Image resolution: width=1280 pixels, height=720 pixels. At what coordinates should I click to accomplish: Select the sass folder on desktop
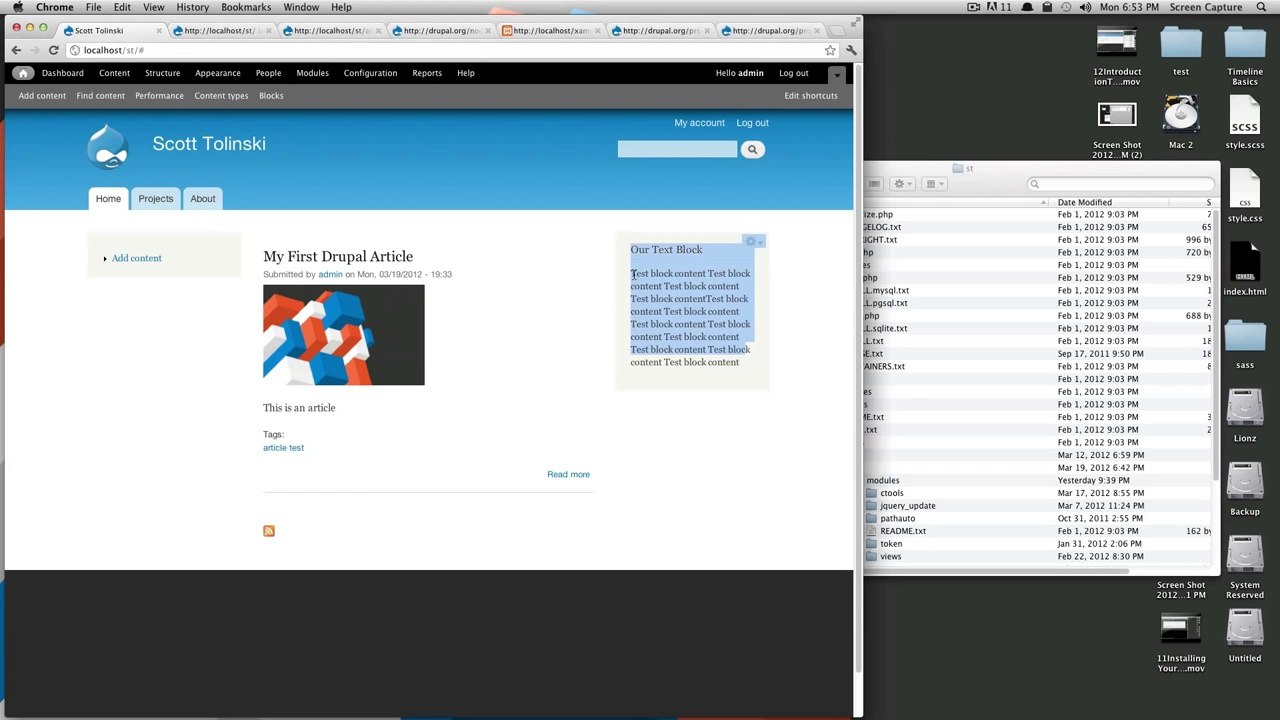(x=1245, y=343)
